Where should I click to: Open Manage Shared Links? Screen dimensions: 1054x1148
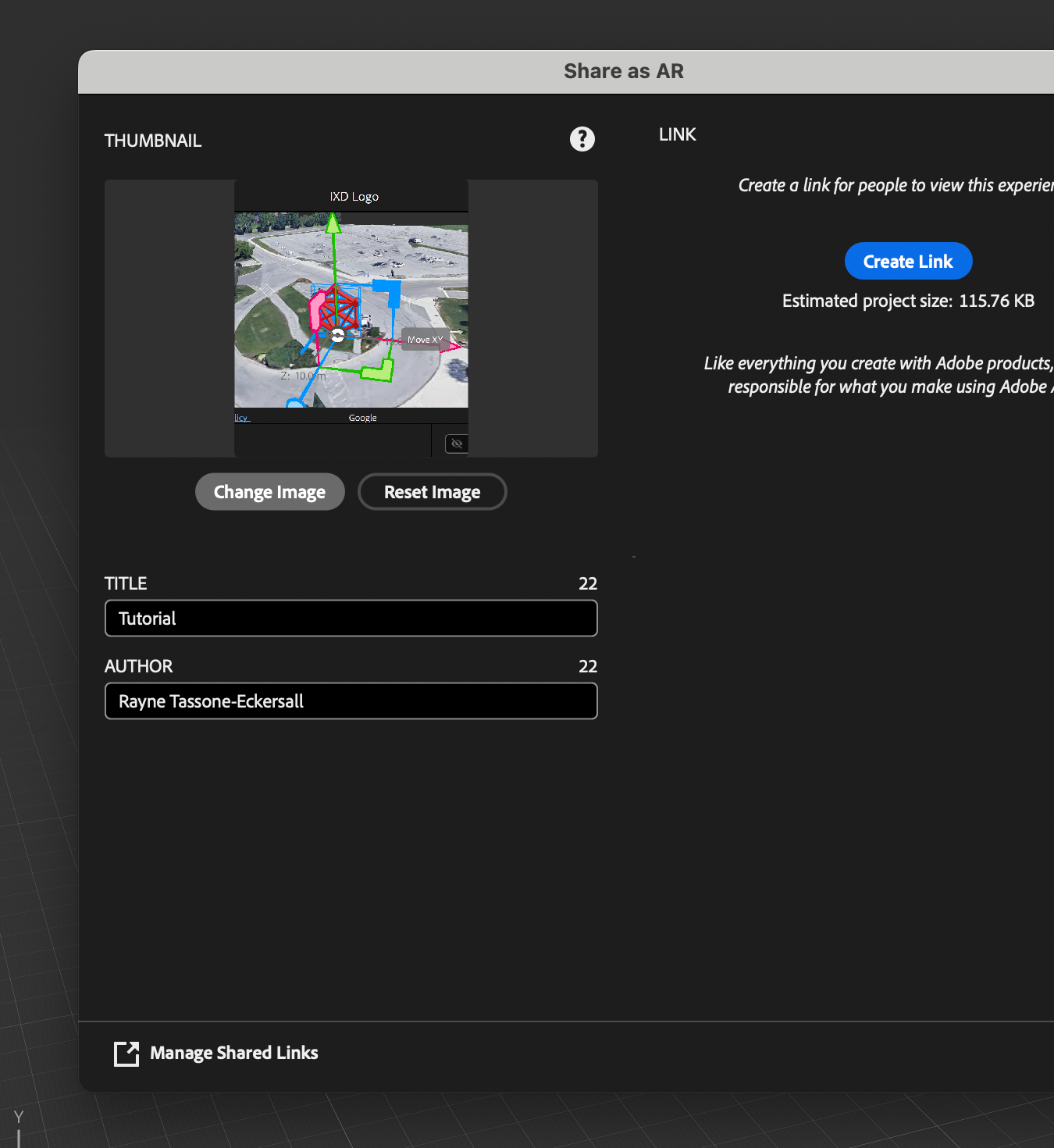click(233, 1053)
